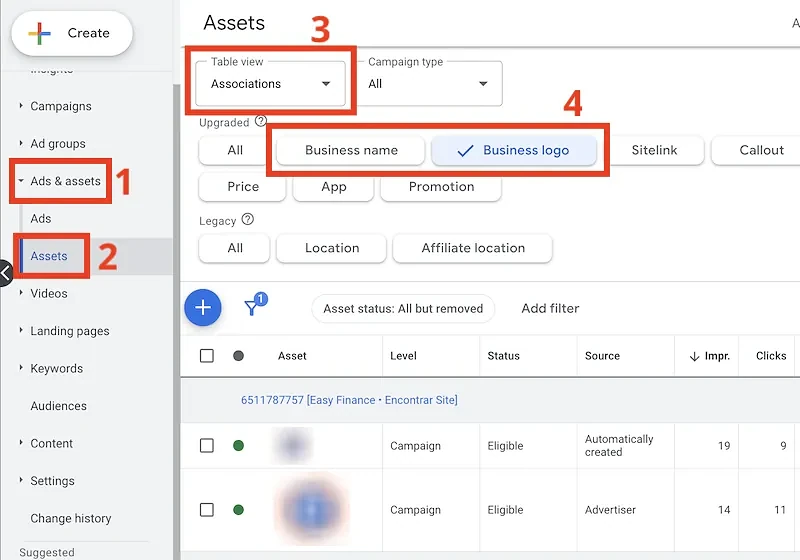
Task: Open the Table view Associations dropdown
Action: point(270,84)
